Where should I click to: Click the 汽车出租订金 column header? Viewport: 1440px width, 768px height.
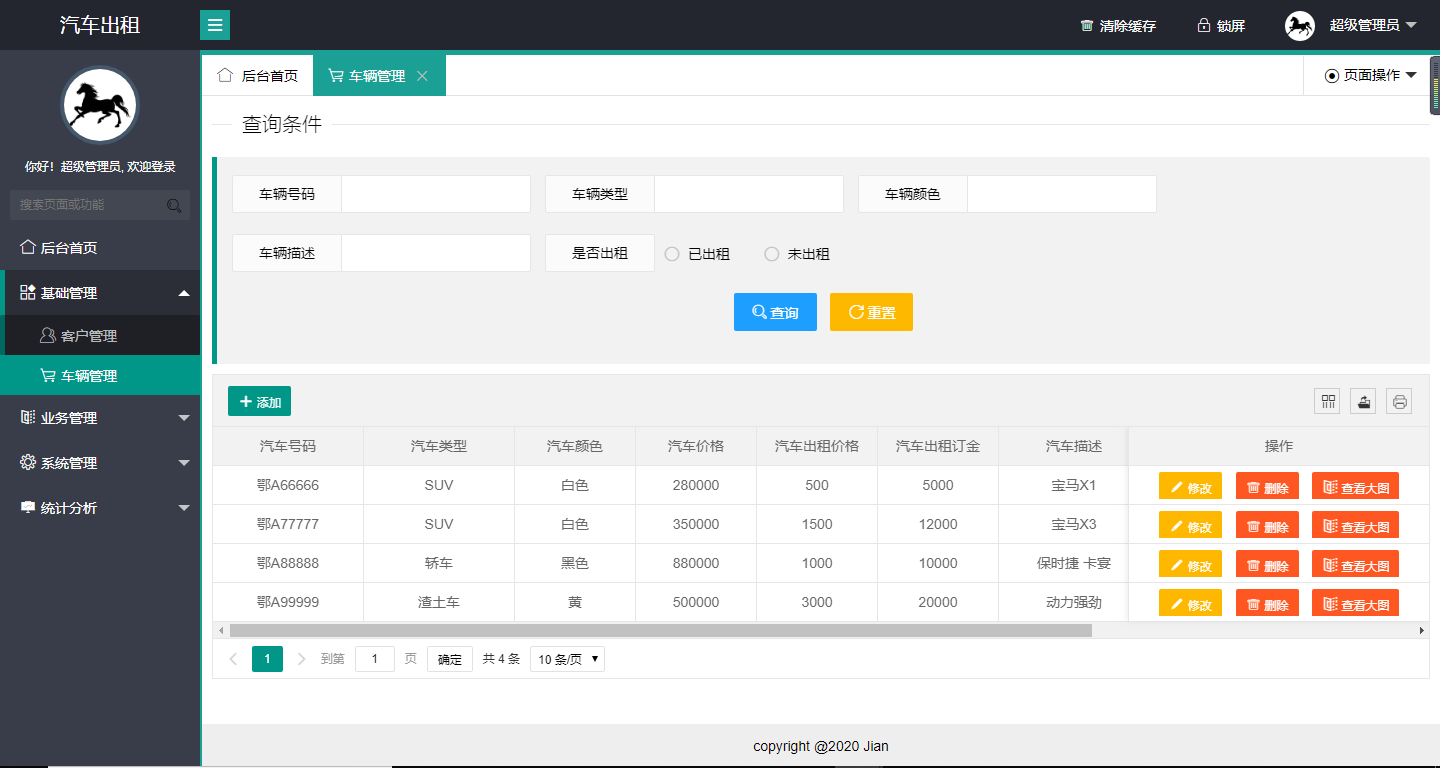(938, 446)
